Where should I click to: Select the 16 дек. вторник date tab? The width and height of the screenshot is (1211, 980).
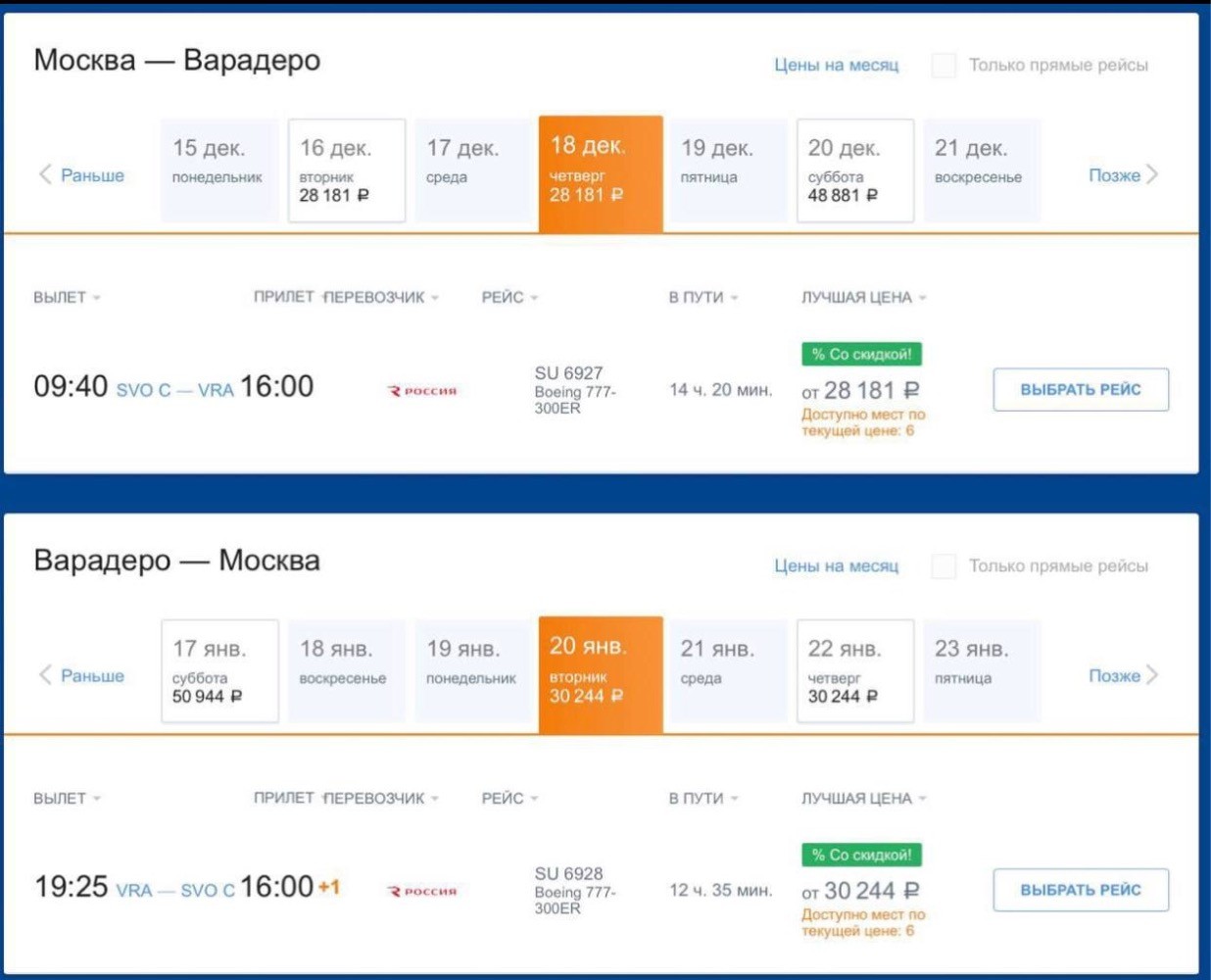click(347, 171)
